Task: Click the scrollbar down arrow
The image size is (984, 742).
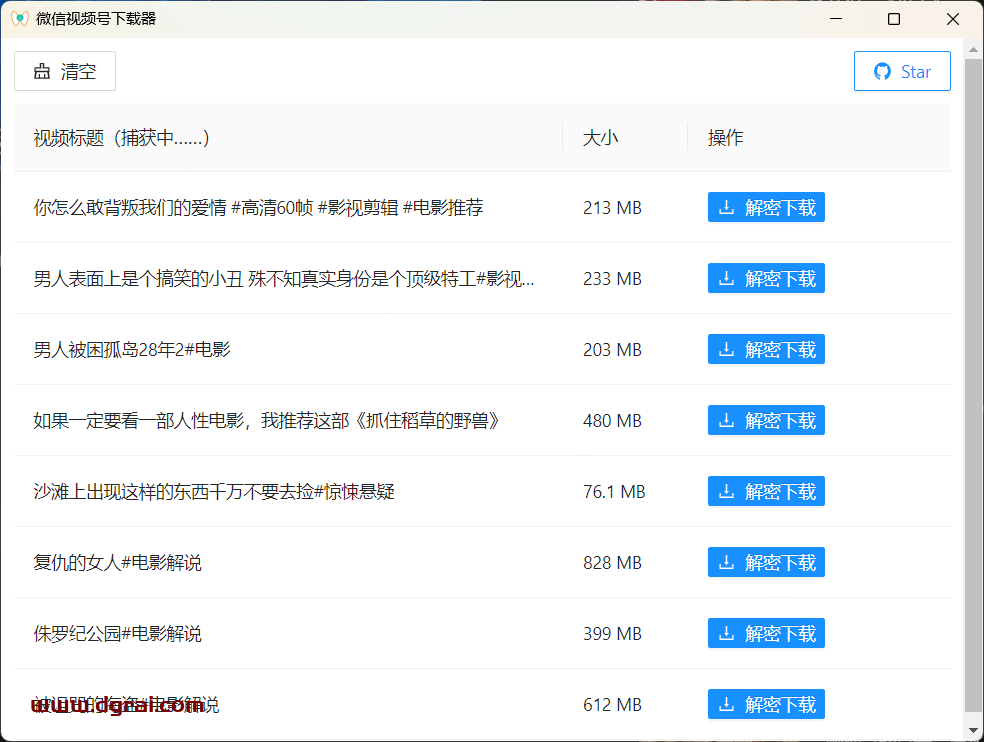Action: (973, 730)
